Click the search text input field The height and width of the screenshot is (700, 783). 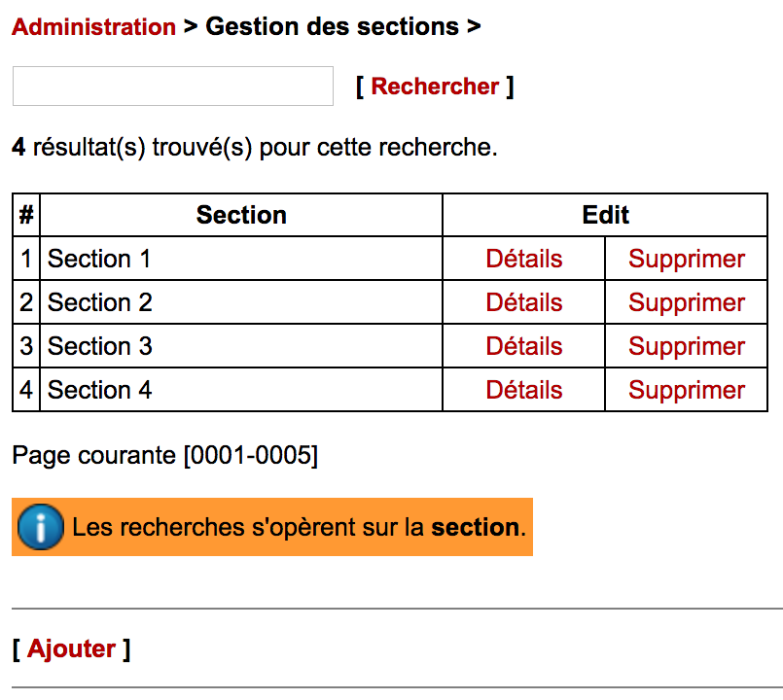coord(173,86)
